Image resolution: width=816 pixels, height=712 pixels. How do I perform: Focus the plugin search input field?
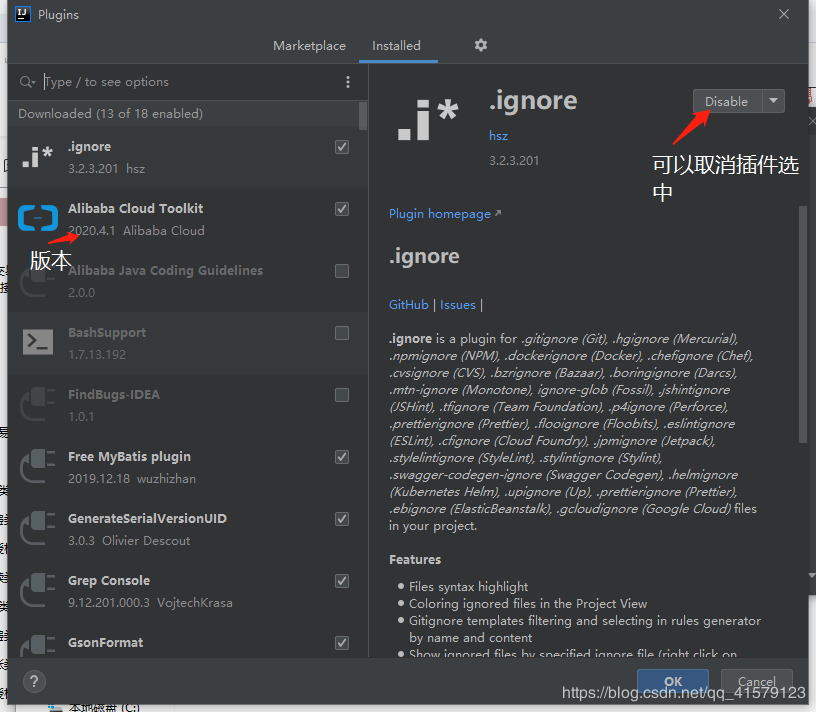click(x=190, y=82)
